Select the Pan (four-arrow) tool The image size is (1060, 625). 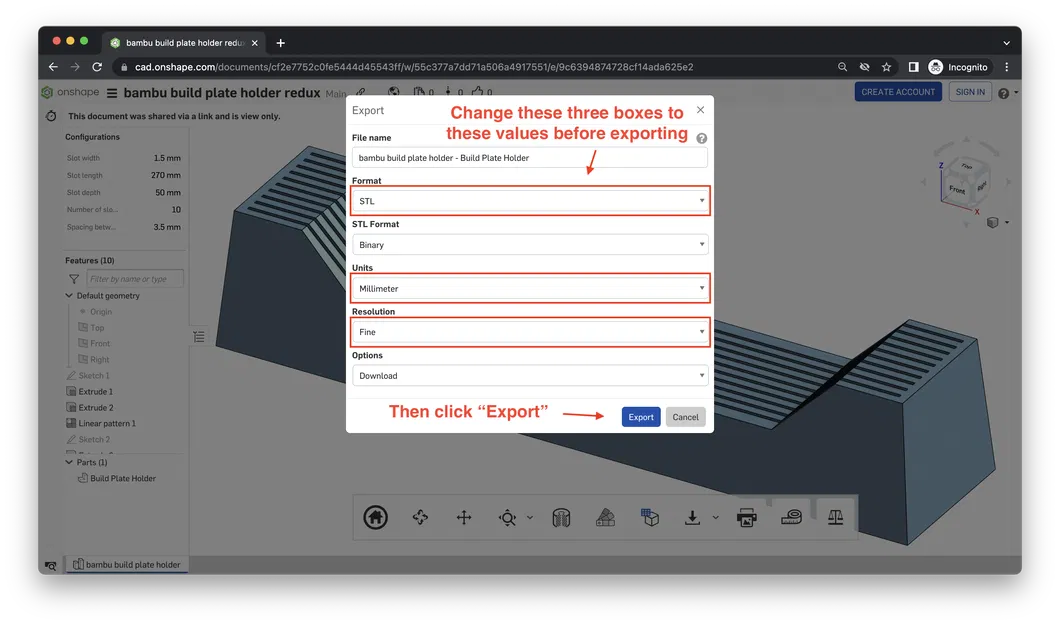click(464, 518)
